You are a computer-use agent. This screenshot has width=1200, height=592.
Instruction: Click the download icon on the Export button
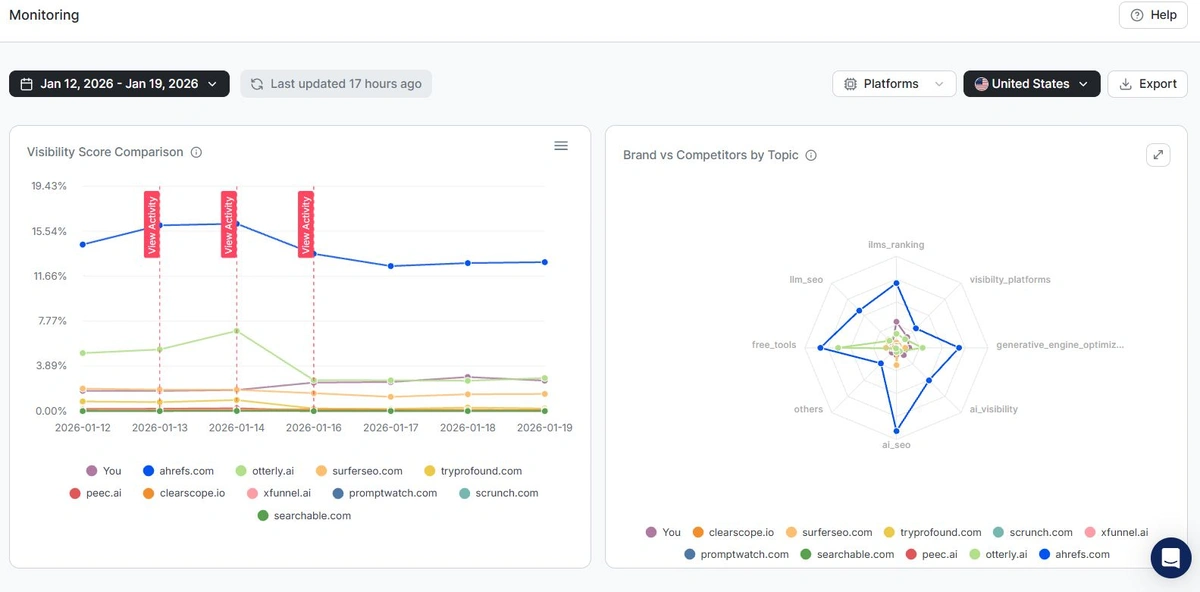tap(1126, 84)
